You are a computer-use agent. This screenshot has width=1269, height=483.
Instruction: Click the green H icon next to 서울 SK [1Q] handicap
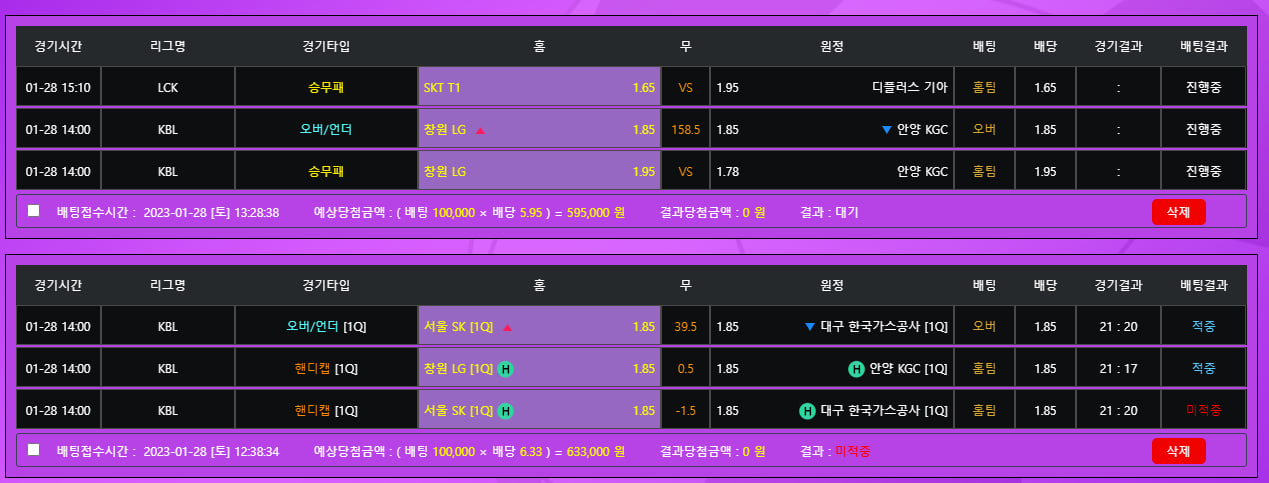[x=506, y=411]
